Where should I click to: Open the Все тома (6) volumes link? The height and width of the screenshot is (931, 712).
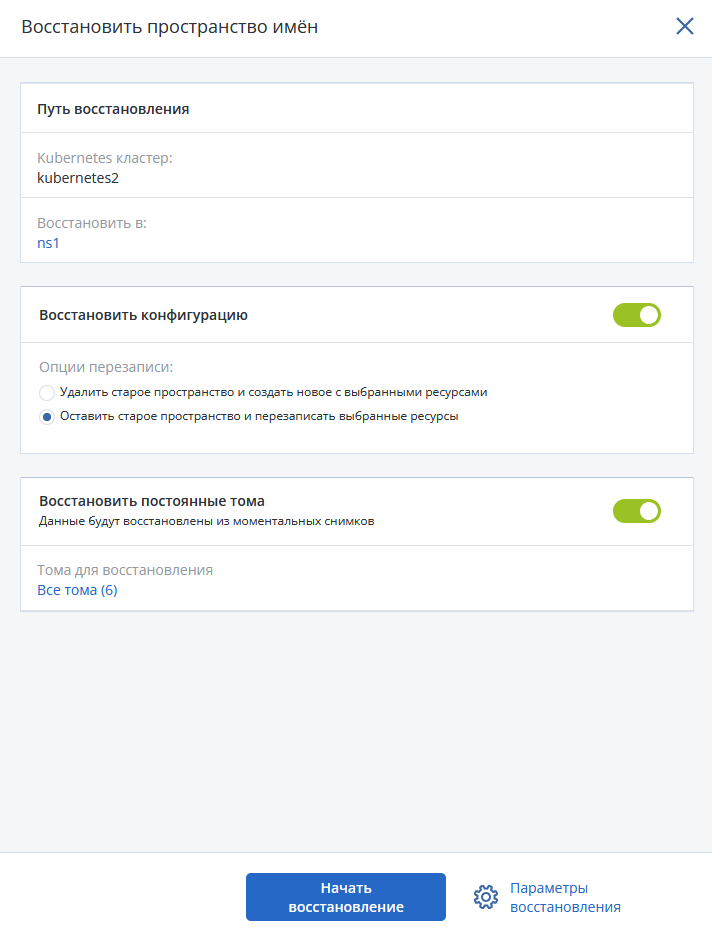77,590
